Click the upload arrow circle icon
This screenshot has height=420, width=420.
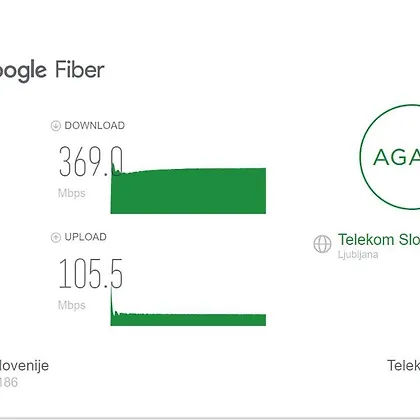[55, 237]
